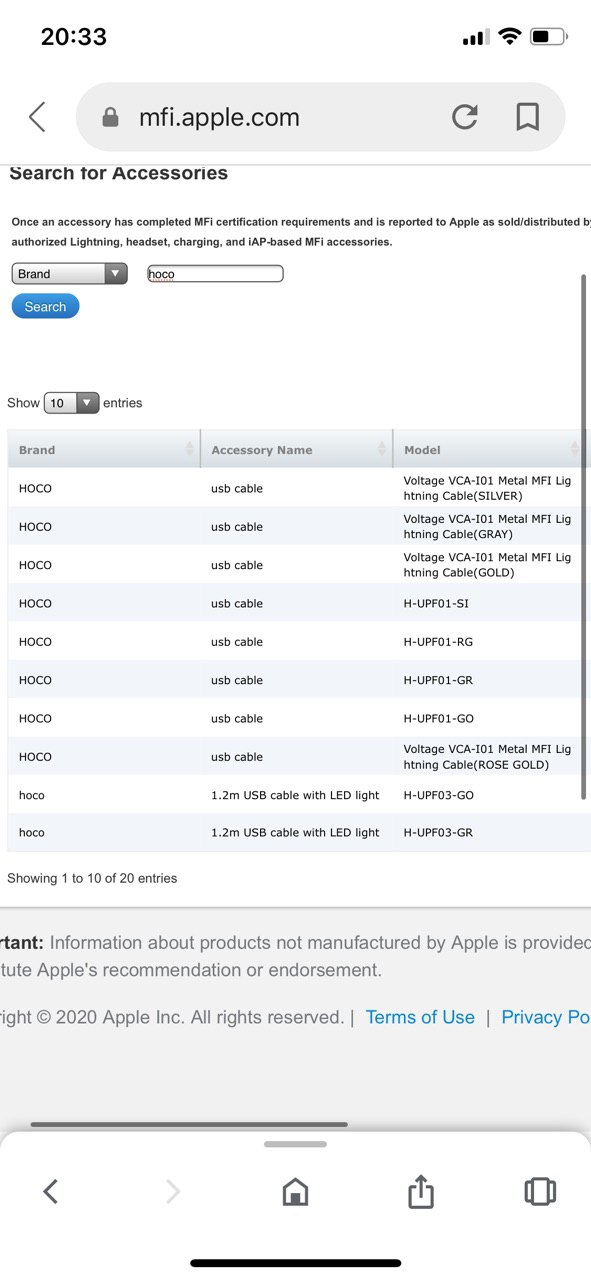This screenshot has height=1280, width=591.
Task: Open the tabs overview
Action: tap(540, 1191)
